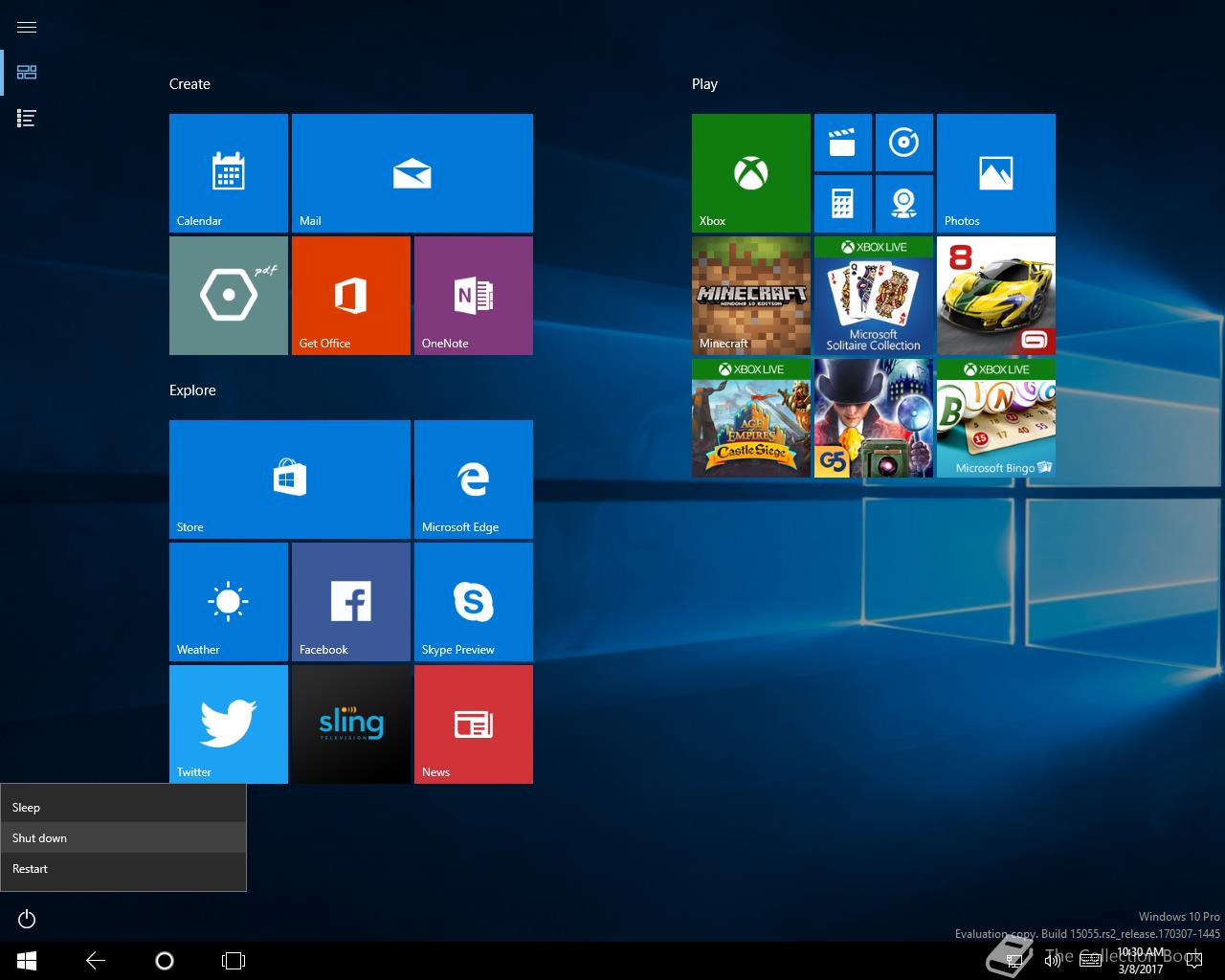Expand the hamburger menu in Start
Viewport: 1225px width, 980px height.
[x=27, y=27]
